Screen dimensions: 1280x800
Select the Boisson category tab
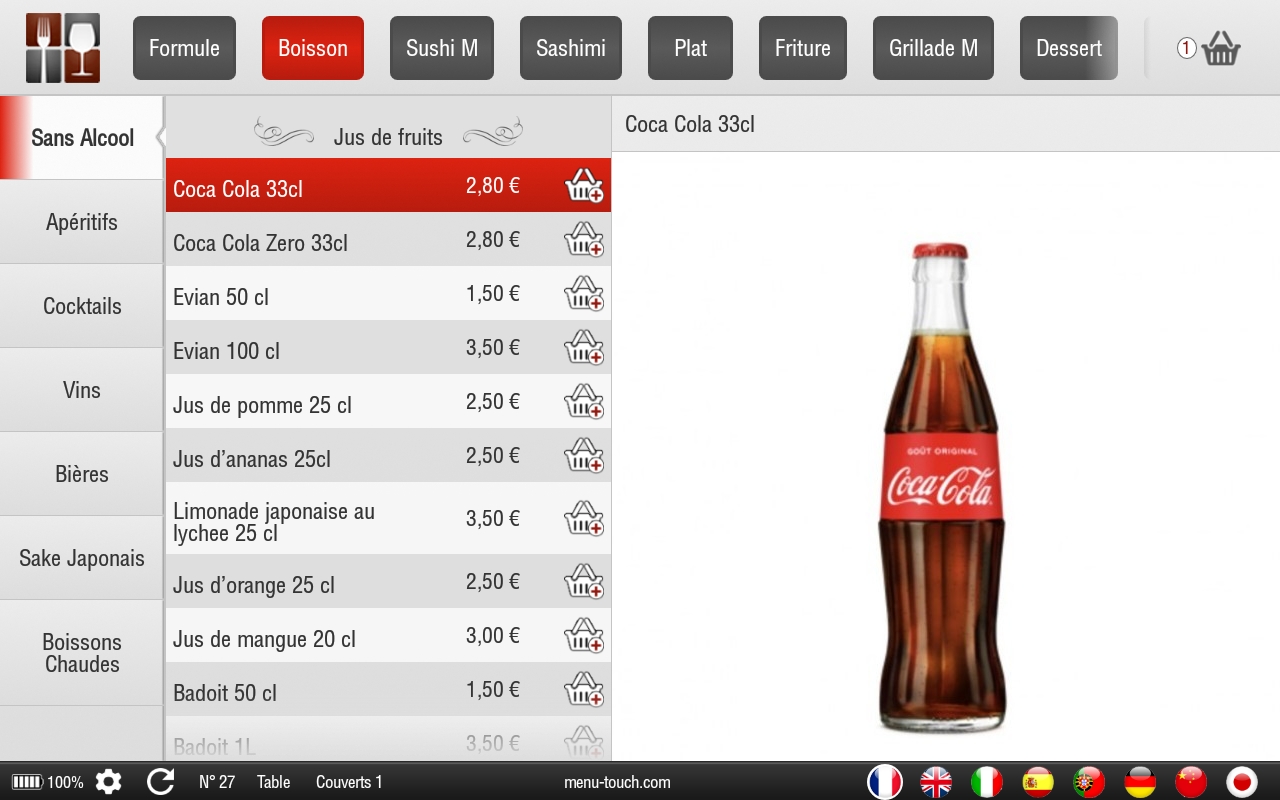point(313,48)
